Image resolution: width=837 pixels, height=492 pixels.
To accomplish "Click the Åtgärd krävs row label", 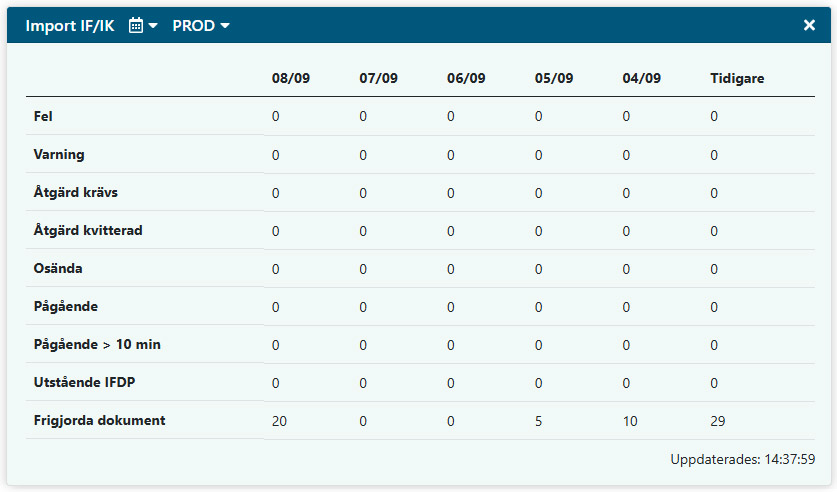I will [76, 193].
